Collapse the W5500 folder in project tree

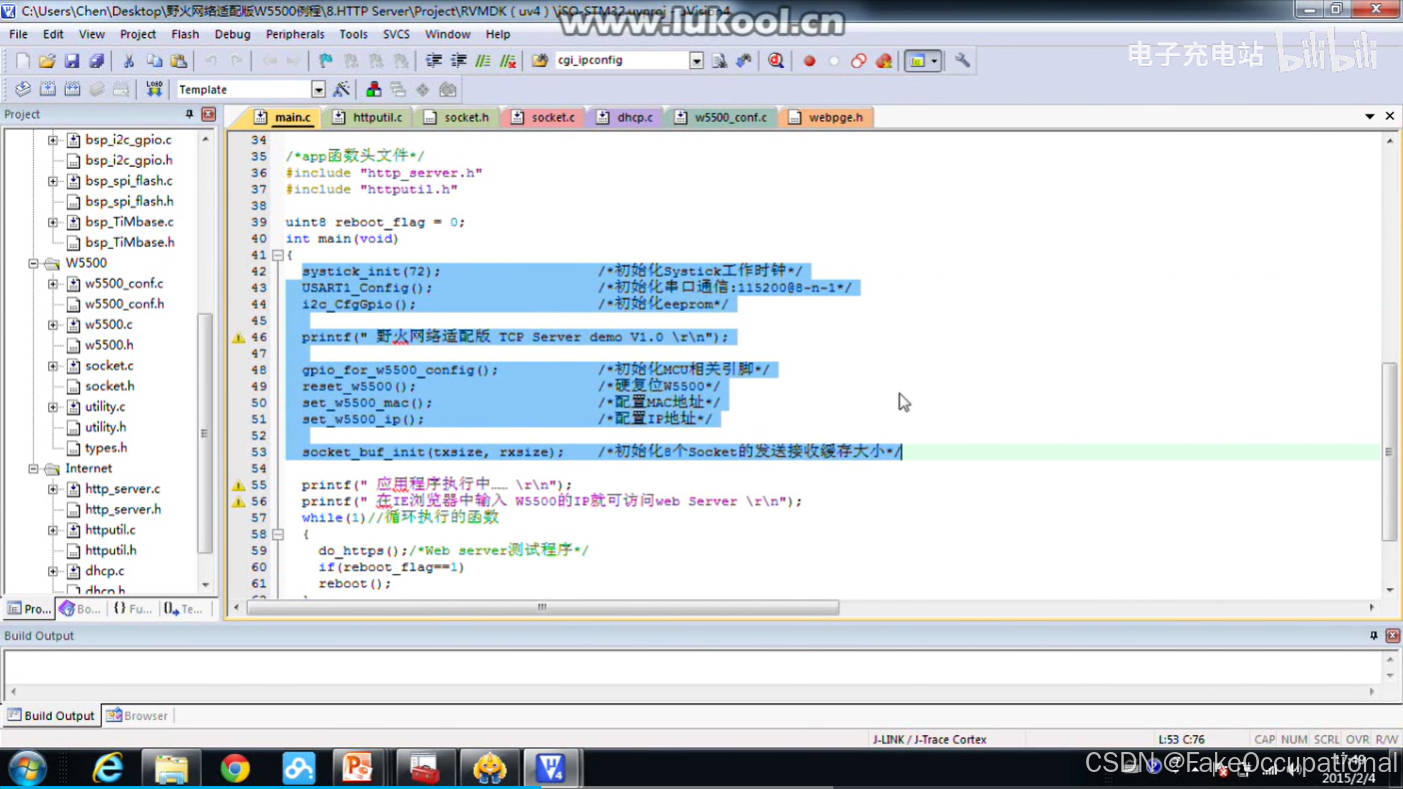coord(33,264)
